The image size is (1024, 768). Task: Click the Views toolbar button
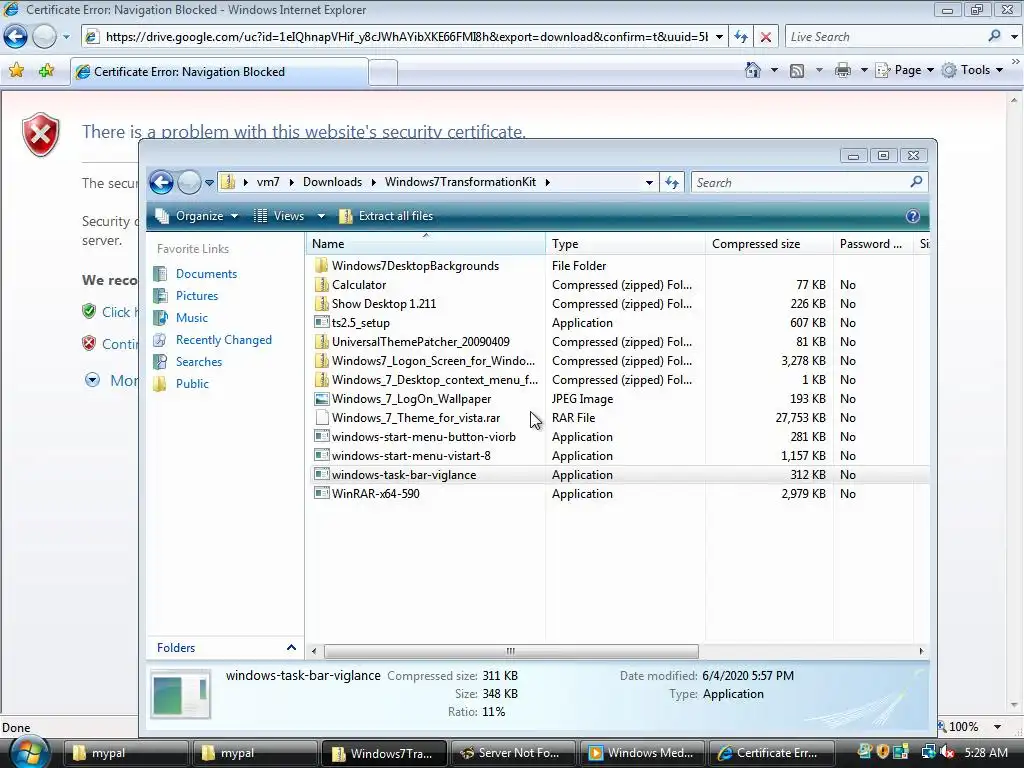pyautogui.click(x=280, y=216)
